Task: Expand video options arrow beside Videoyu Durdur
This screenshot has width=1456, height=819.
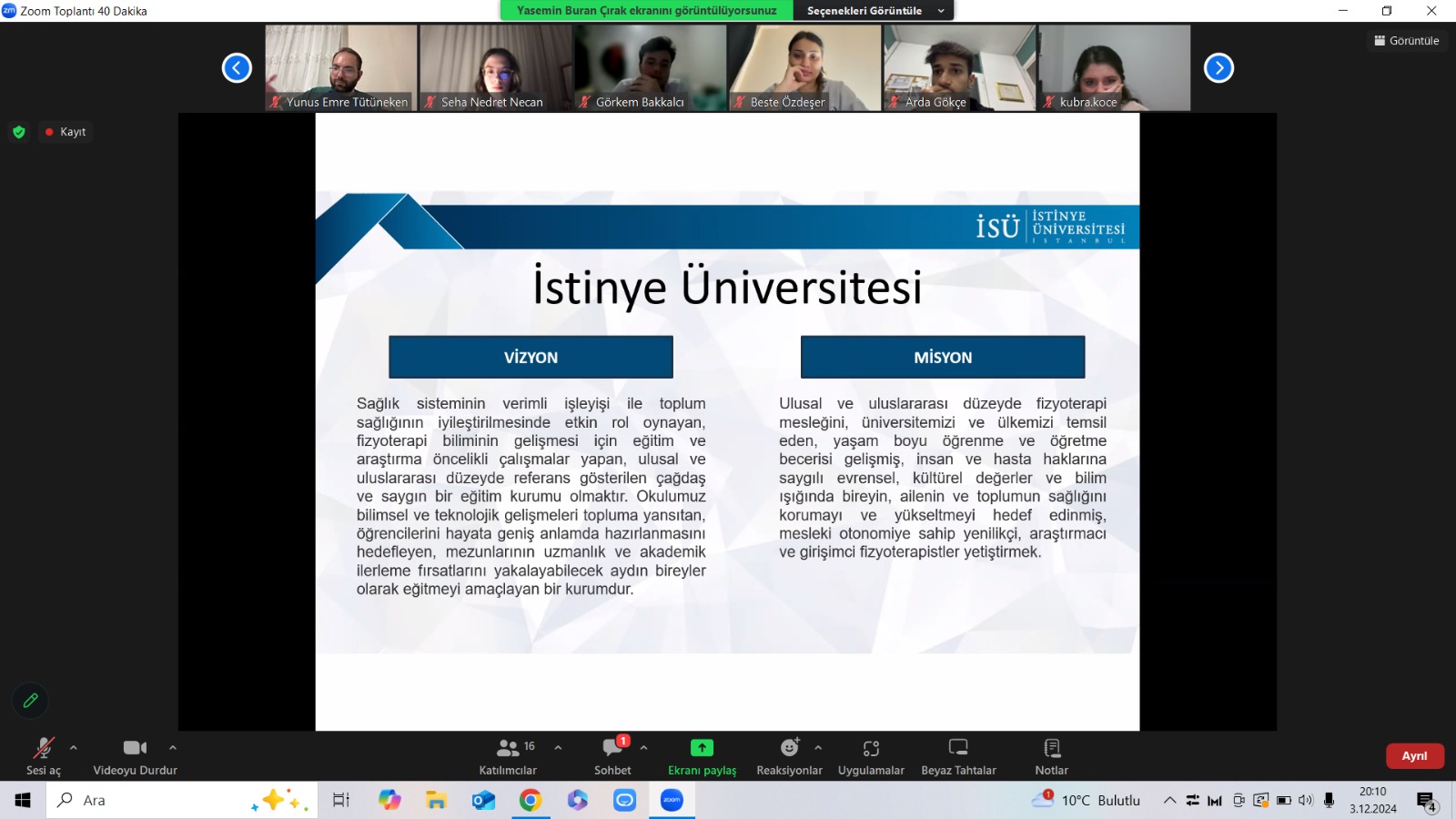Action: point(173,748)
